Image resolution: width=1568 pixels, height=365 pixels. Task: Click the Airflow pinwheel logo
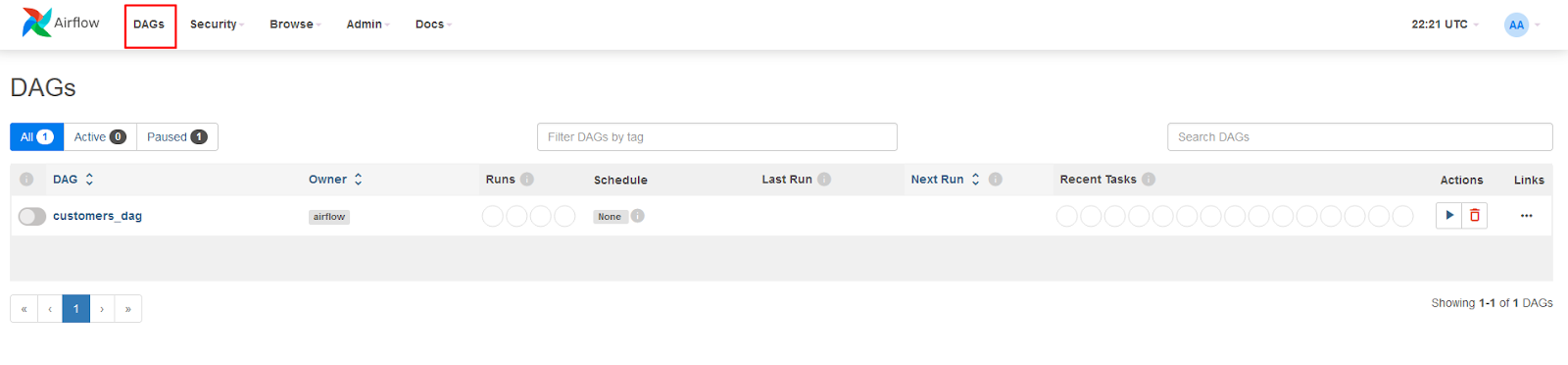37,23
